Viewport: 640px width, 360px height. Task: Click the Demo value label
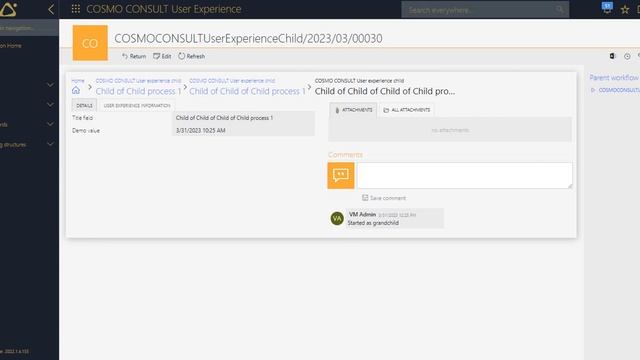[x=86, y=131]
